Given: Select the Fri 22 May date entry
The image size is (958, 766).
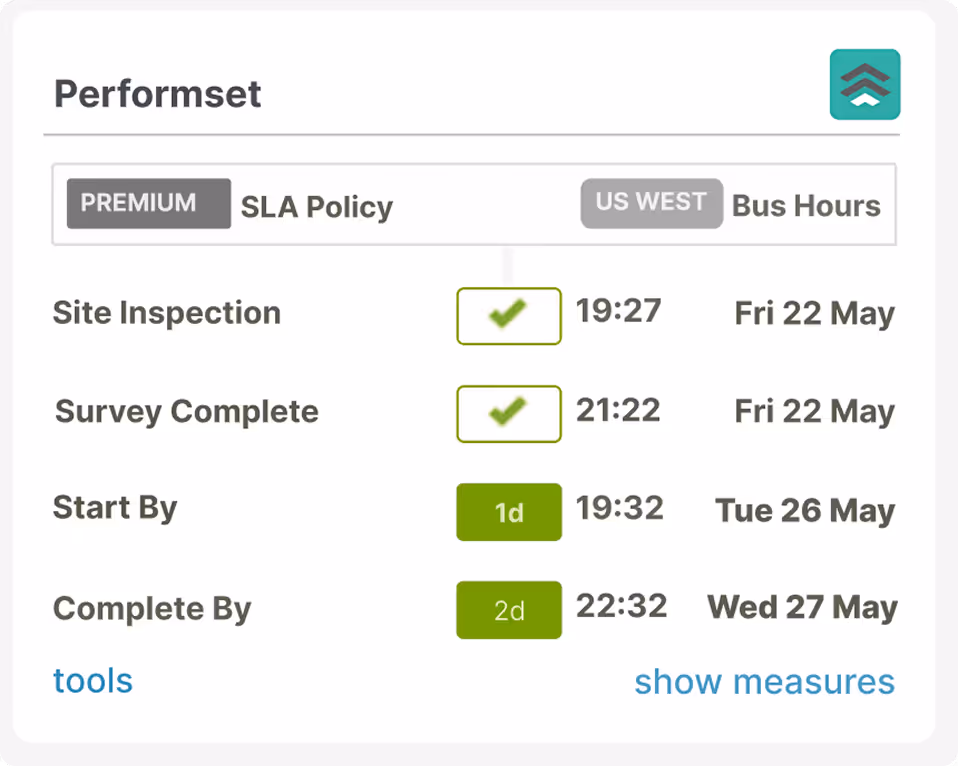Looking at the screenshot, I should pos(813,313).
